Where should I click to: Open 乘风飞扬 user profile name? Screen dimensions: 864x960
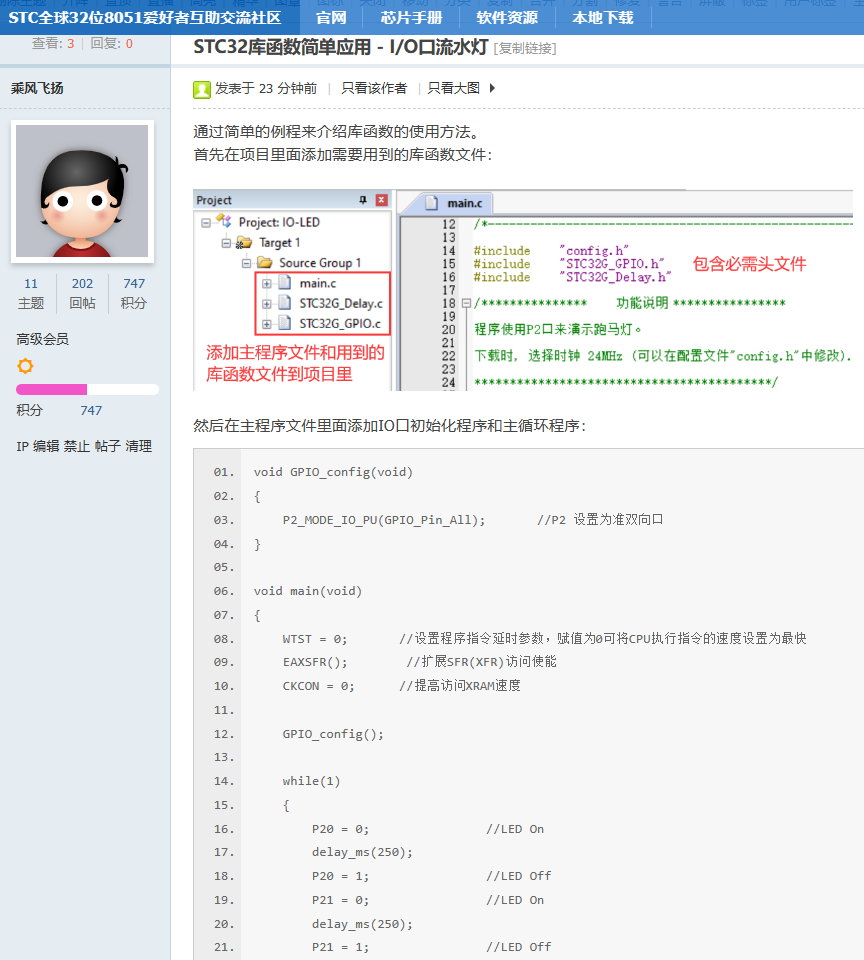click(37, 88)
